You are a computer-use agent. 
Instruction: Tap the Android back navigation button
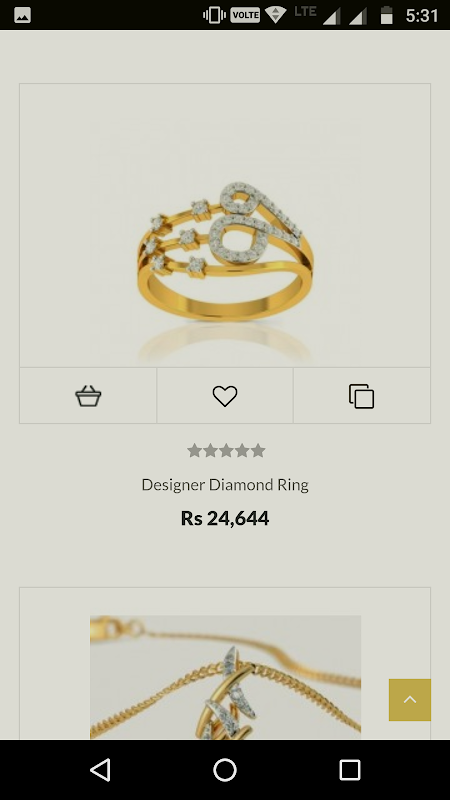[100, 769]
